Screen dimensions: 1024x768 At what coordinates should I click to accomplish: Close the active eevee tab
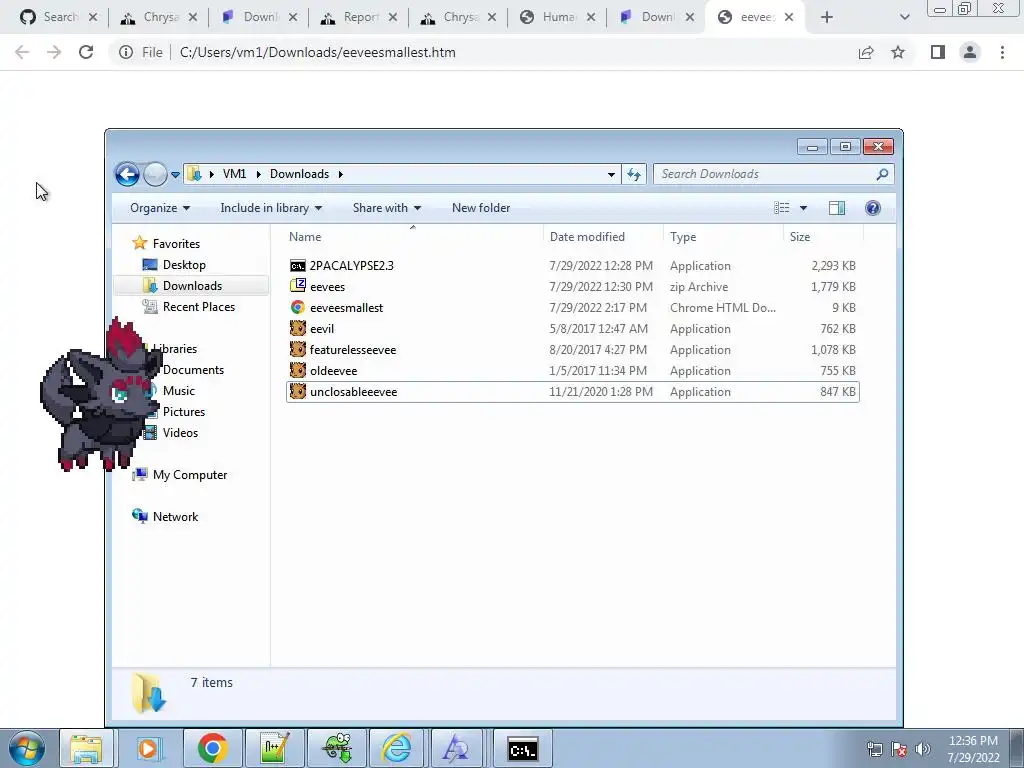[789, 17]
